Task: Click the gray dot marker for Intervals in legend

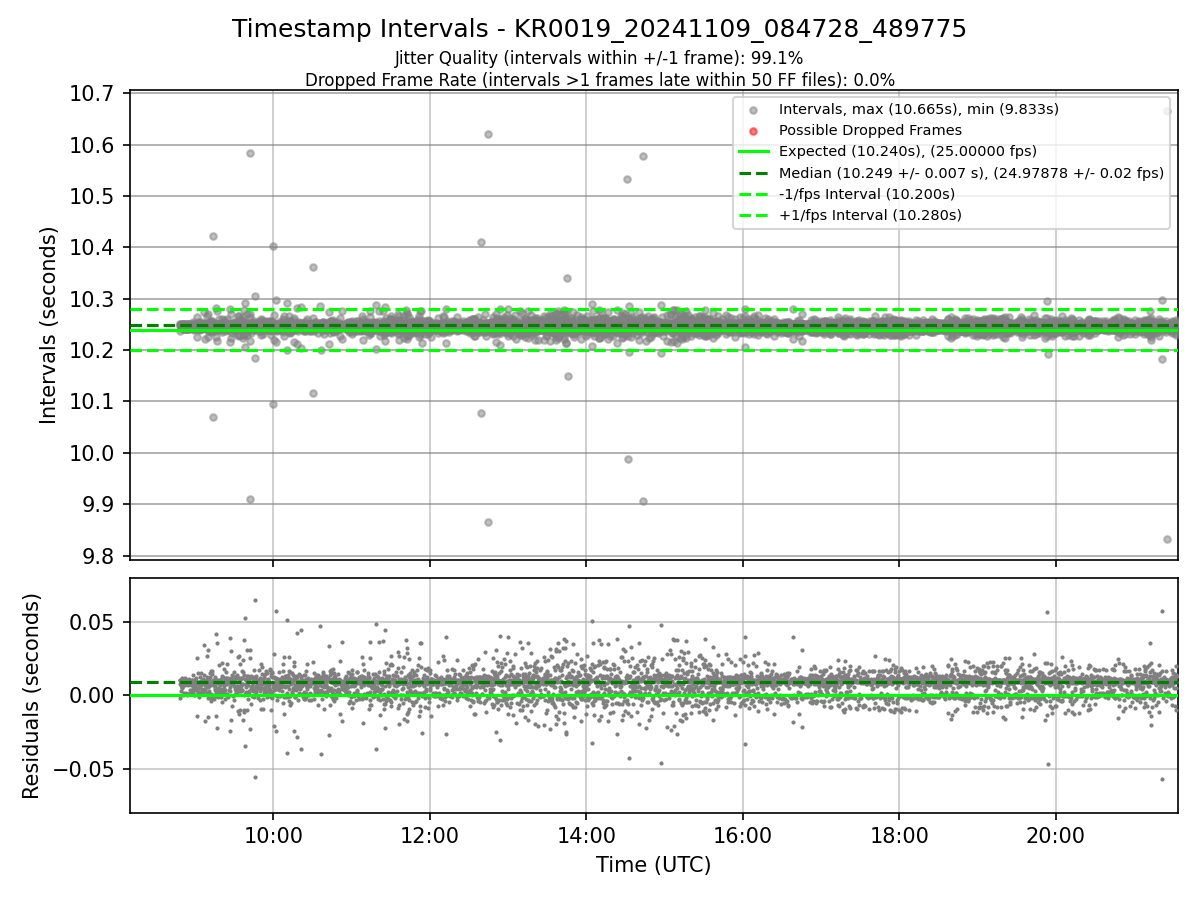Action: (x=754, y=110)
